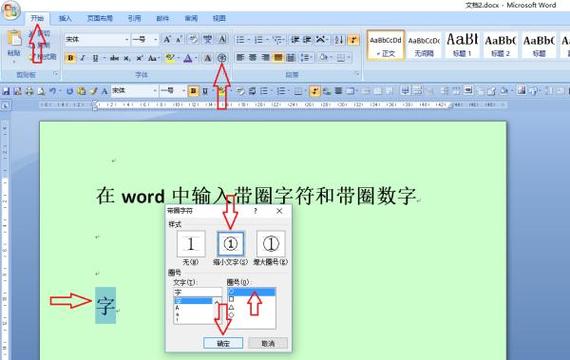Screen dimensions: 570x360
Task: Switch to the 引用 (References) tab
Action: click(134, 18)
